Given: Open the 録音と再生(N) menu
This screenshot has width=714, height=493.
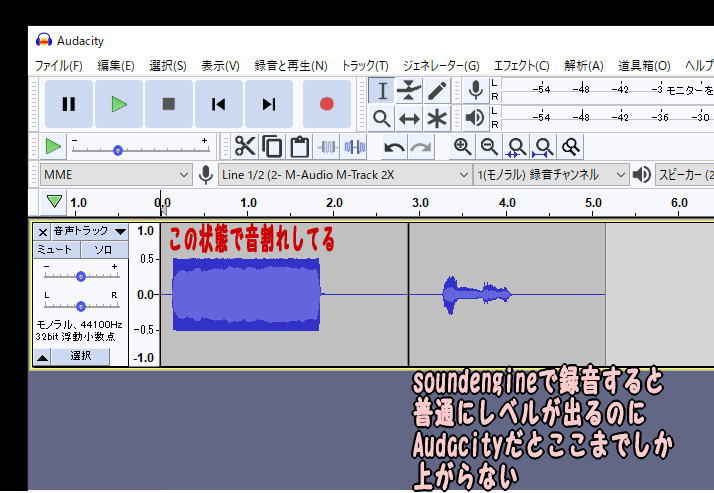Looking at the screenshot, I should click(x=291, y=66).
